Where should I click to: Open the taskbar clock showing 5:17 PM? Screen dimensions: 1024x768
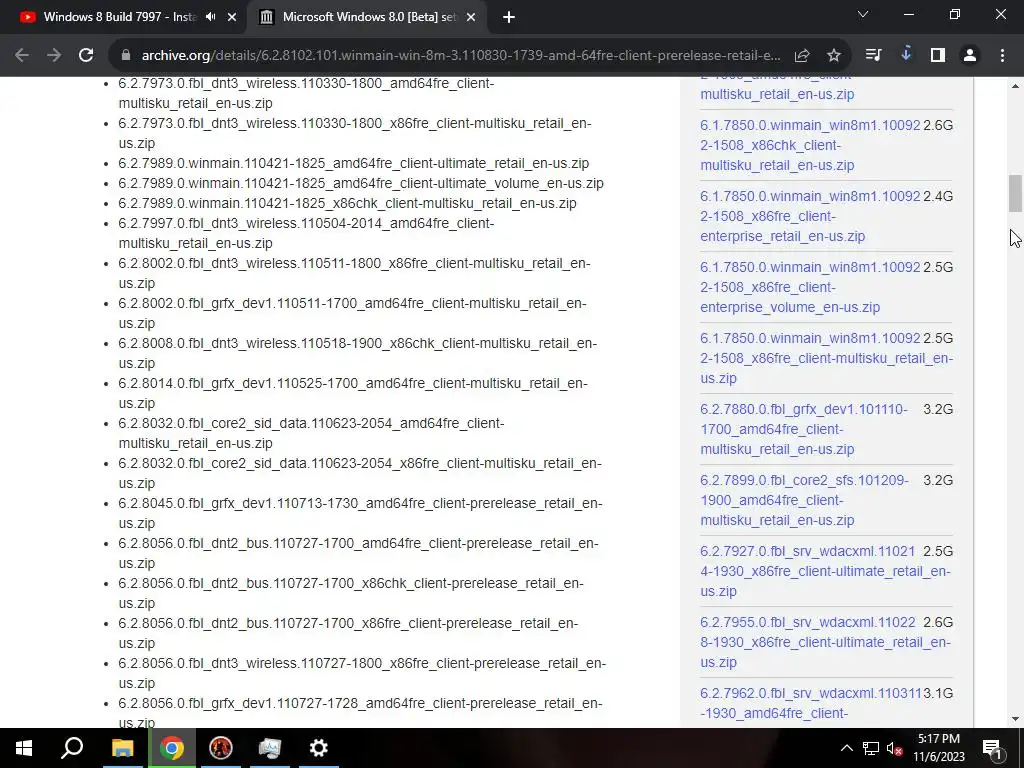[x=938, y=748]
